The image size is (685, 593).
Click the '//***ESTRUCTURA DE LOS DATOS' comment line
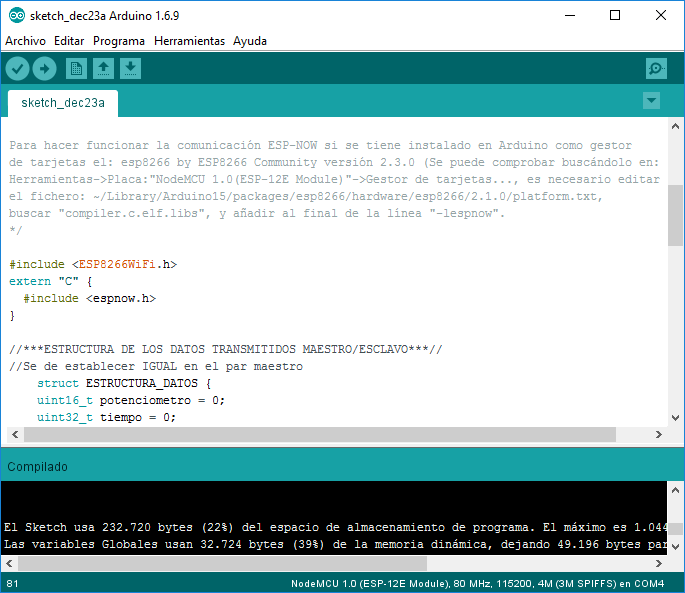pyautogui.click(x=226, y=350)
